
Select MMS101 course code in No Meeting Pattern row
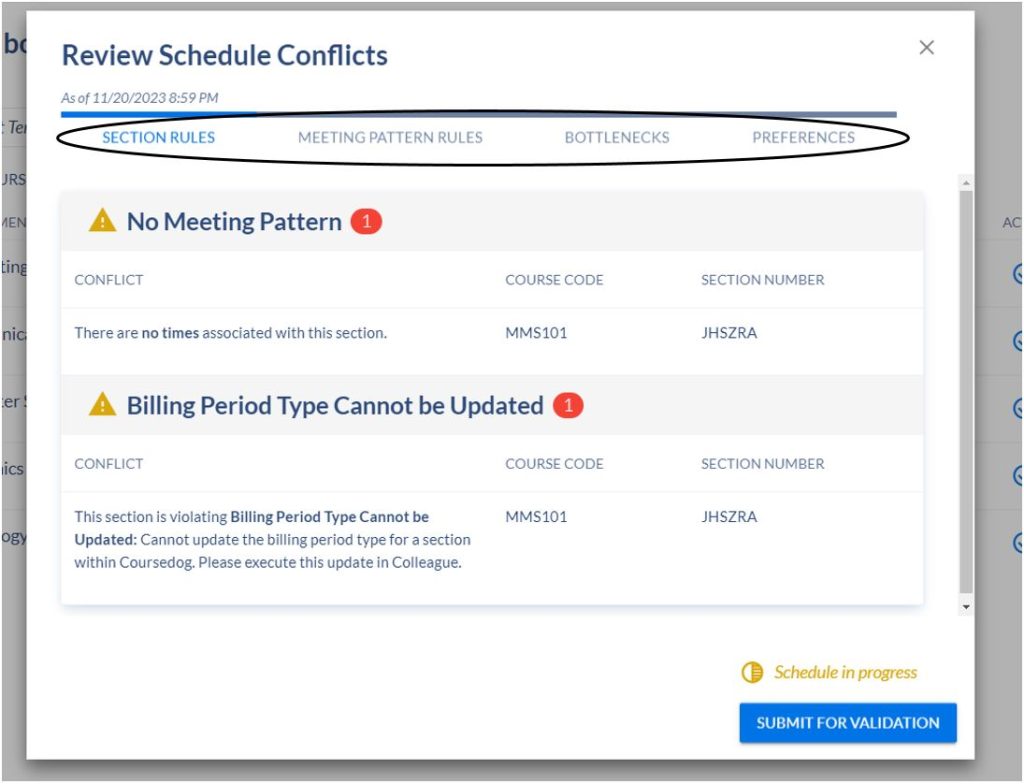point(536,333)
